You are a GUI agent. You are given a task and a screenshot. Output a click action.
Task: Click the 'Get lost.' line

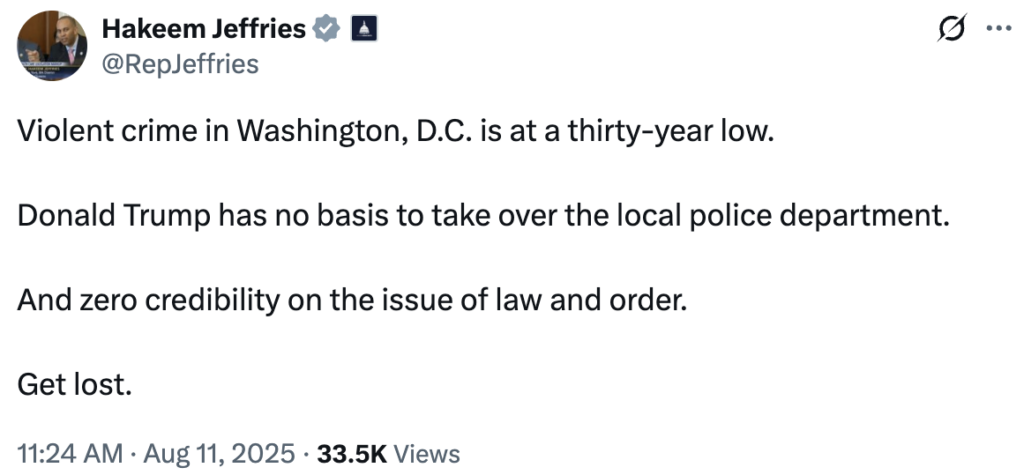click(75, 385)
